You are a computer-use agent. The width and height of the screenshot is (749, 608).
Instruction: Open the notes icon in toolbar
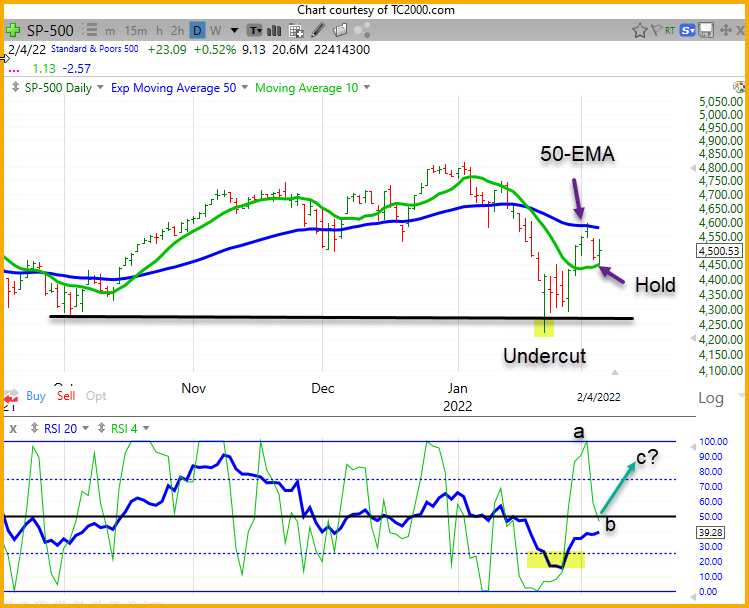point(340,31)
